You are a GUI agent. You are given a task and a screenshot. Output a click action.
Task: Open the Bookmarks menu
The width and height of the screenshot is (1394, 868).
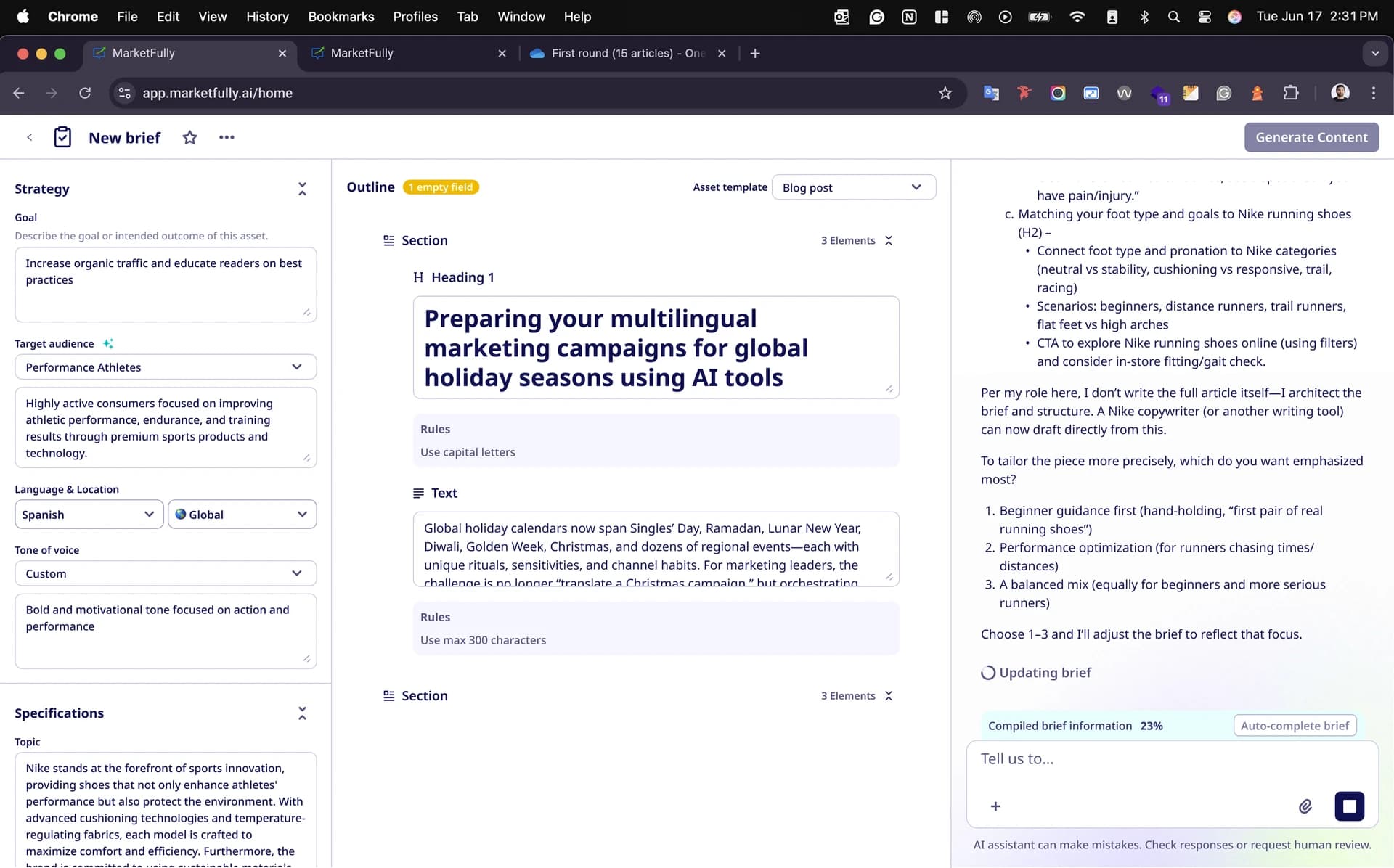pos(341,16)
